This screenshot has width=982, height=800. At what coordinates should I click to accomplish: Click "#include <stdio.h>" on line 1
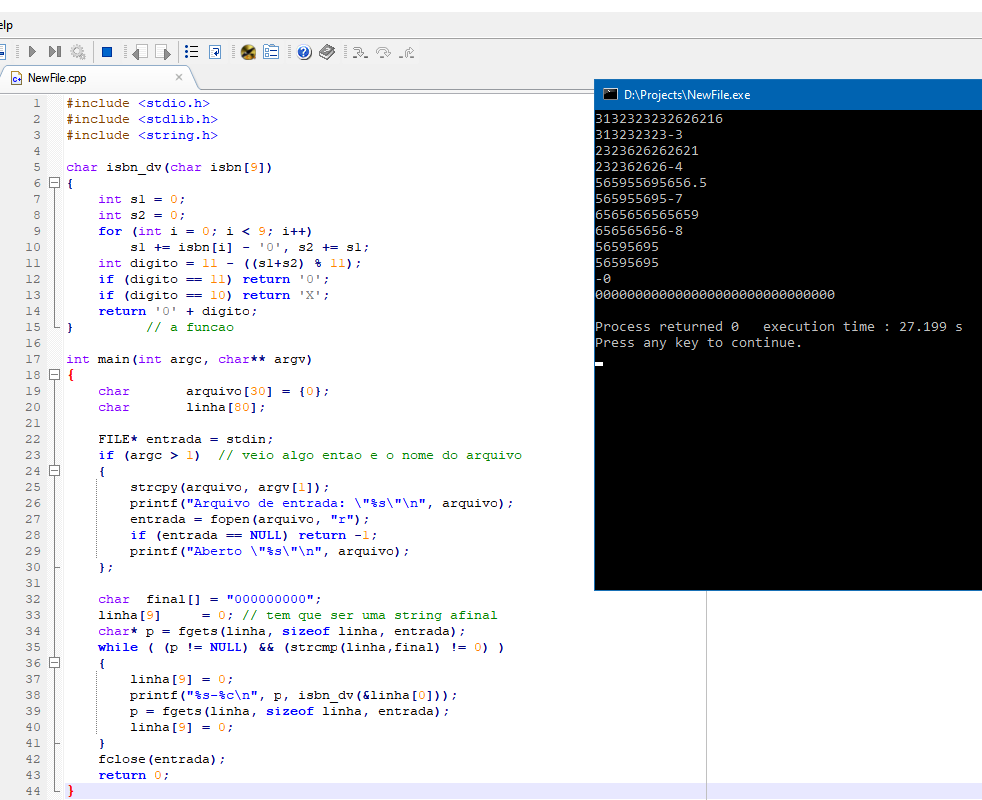coord(138,103)
